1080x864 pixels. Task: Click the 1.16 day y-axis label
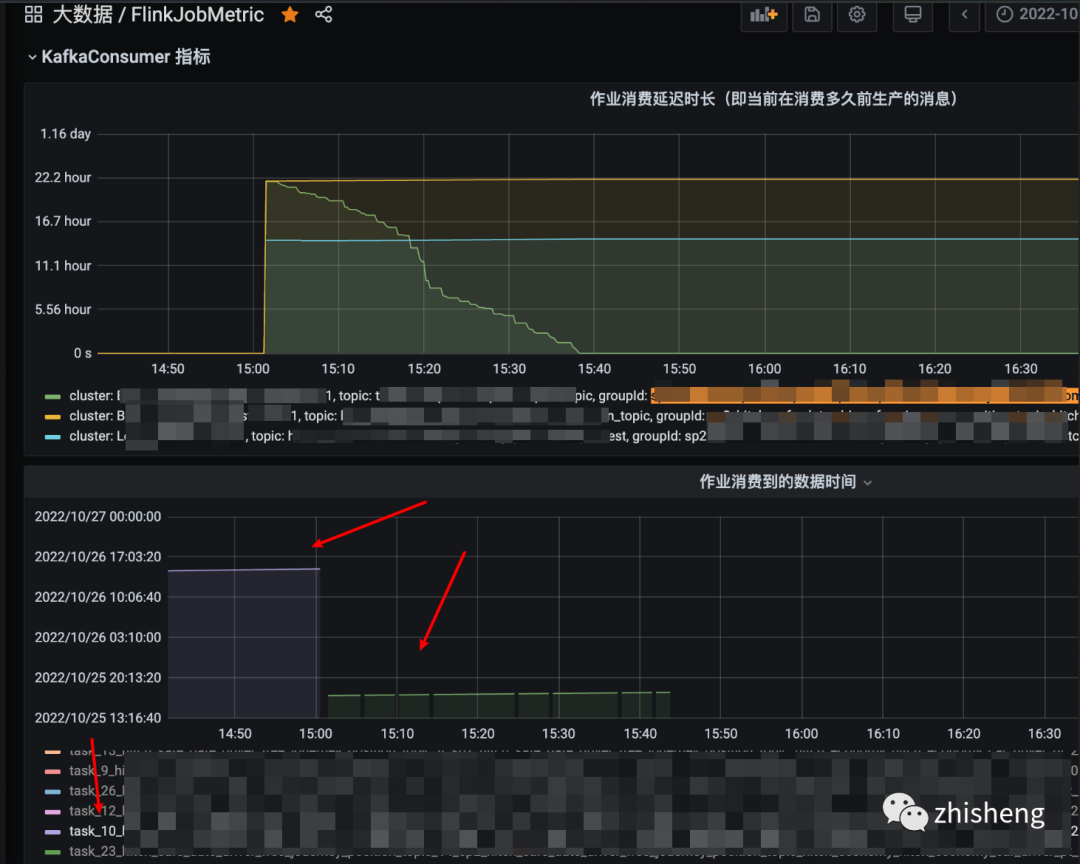pyautogui.click(x=65, y=134)
